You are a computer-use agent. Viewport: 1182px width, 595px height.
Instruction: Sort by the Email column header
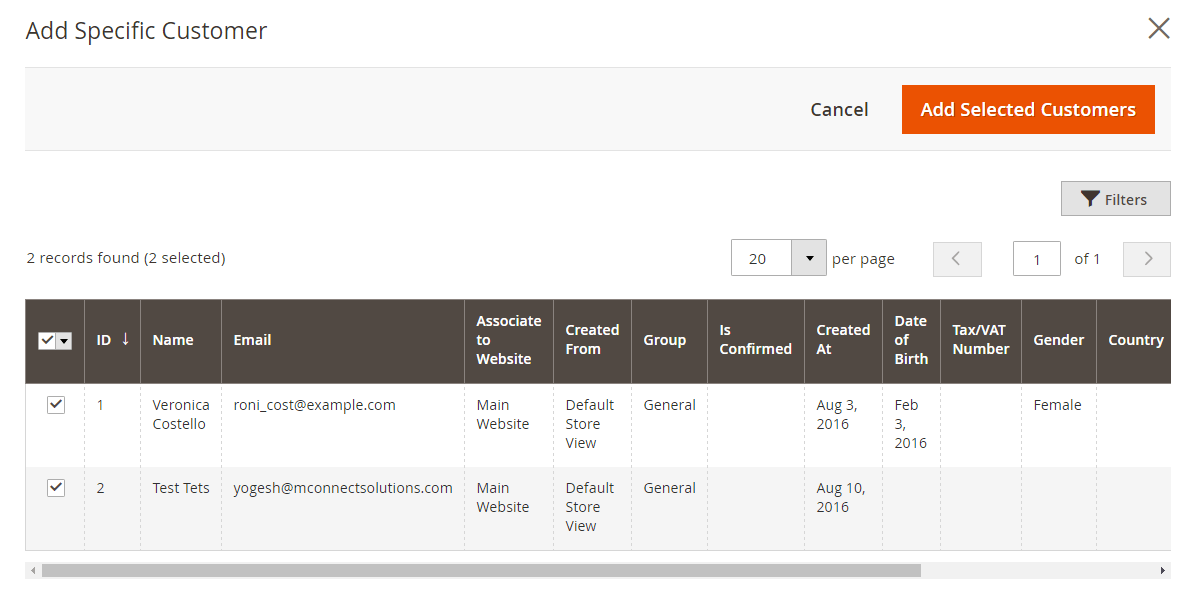point(252,340)
